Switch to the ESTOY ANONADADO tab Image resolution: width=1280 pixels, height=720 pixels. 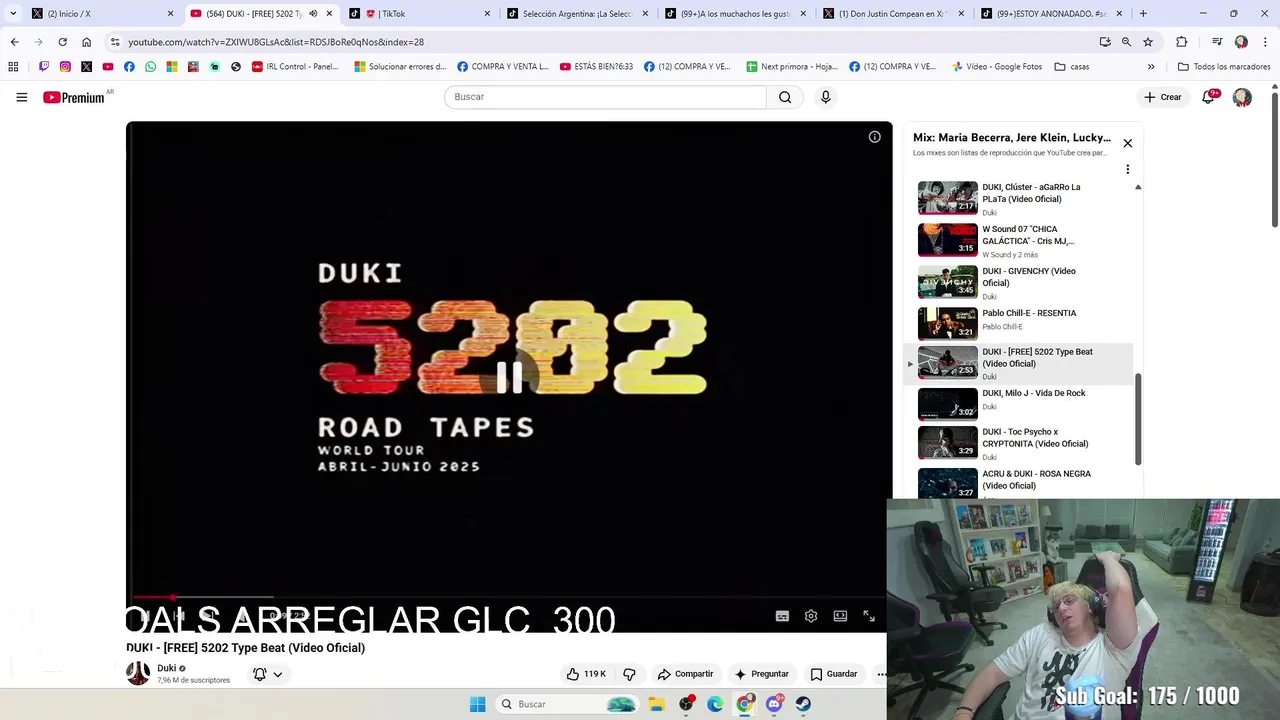(x=1052, y=14)
